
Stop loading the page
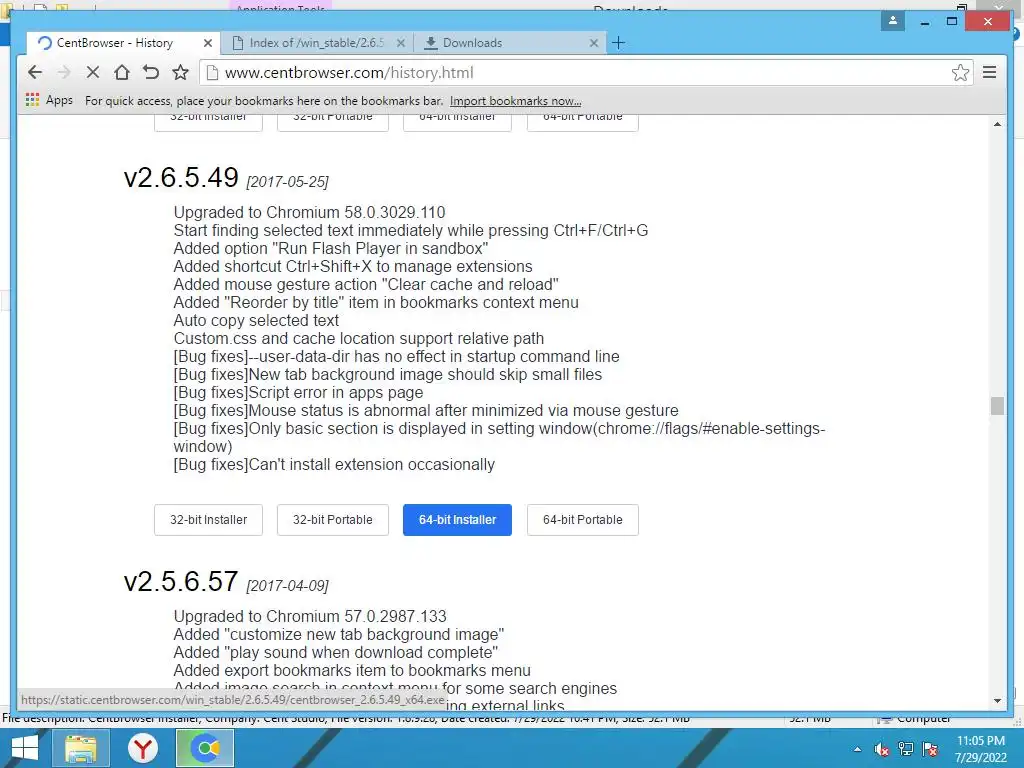[93, 72]
